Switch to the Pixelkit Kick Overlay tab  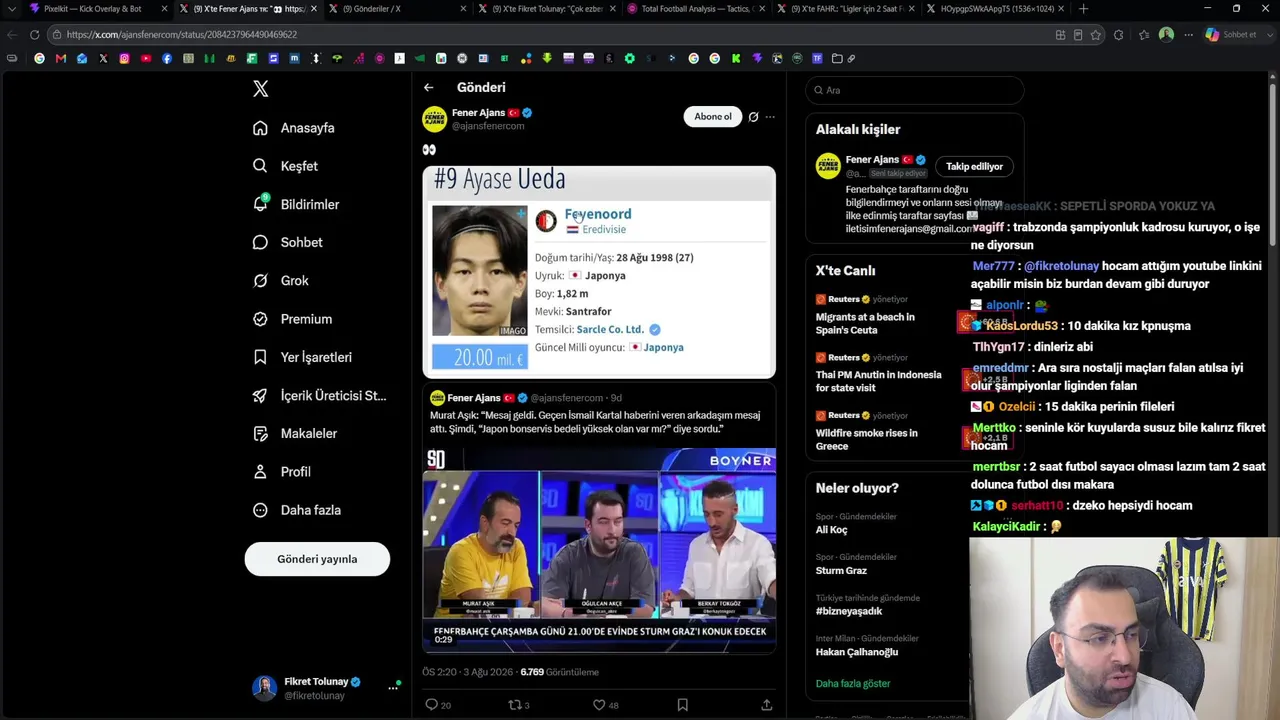(98, 9)
